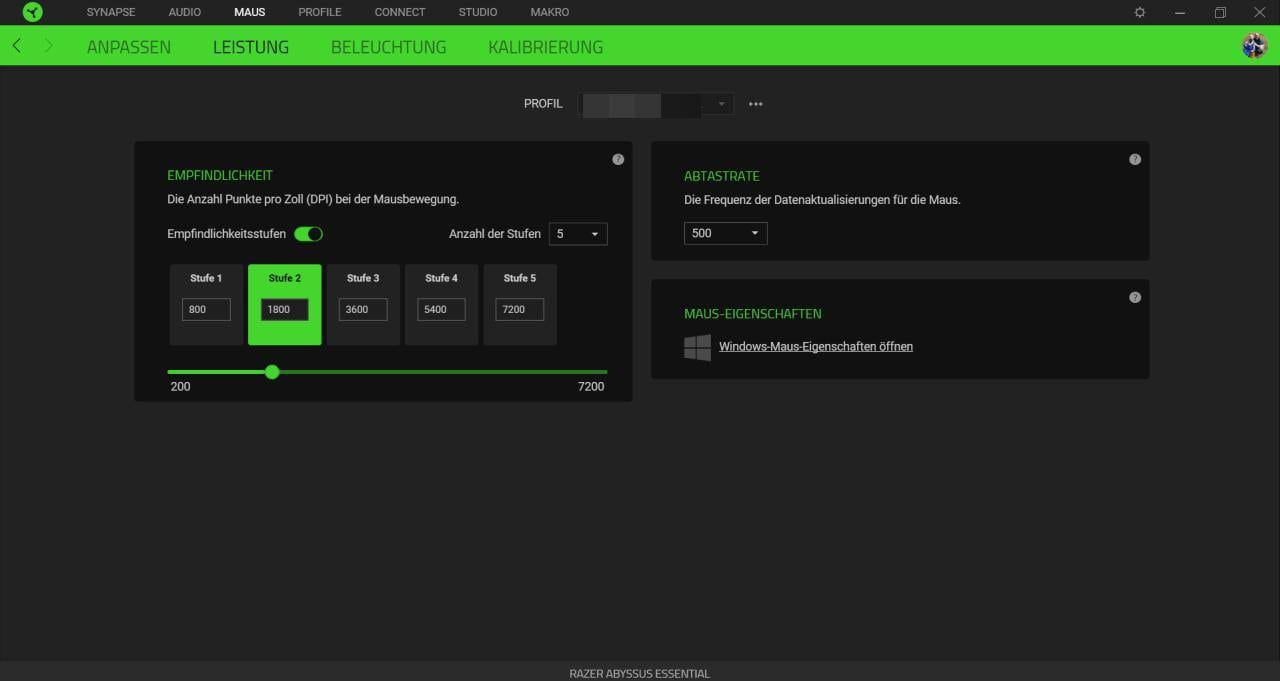
Task: Expand the Profil selection dropdown
Action: [x=656, y=104]
